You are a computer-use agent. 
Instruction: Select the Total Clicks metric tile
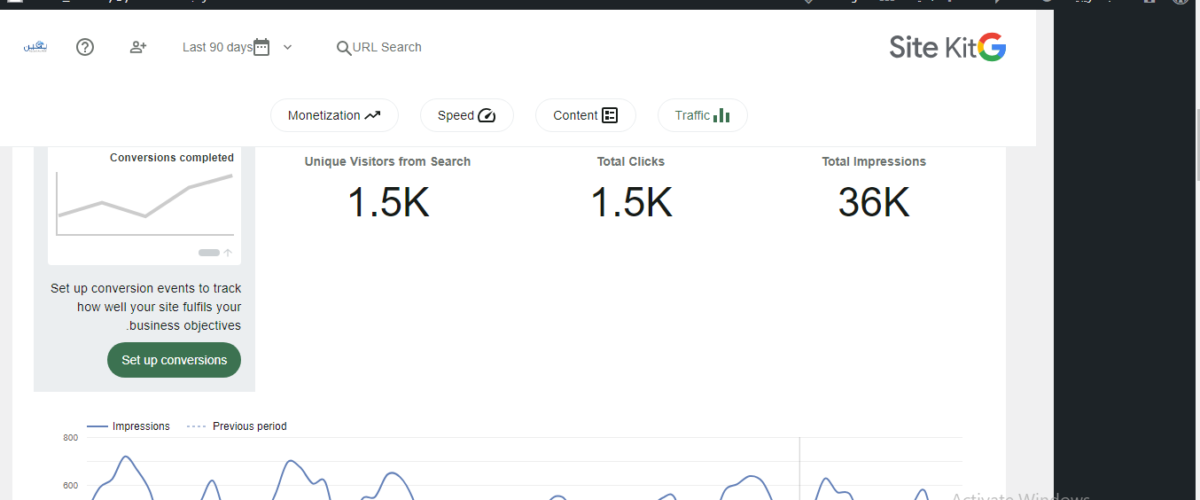click(x=631, y=189)
